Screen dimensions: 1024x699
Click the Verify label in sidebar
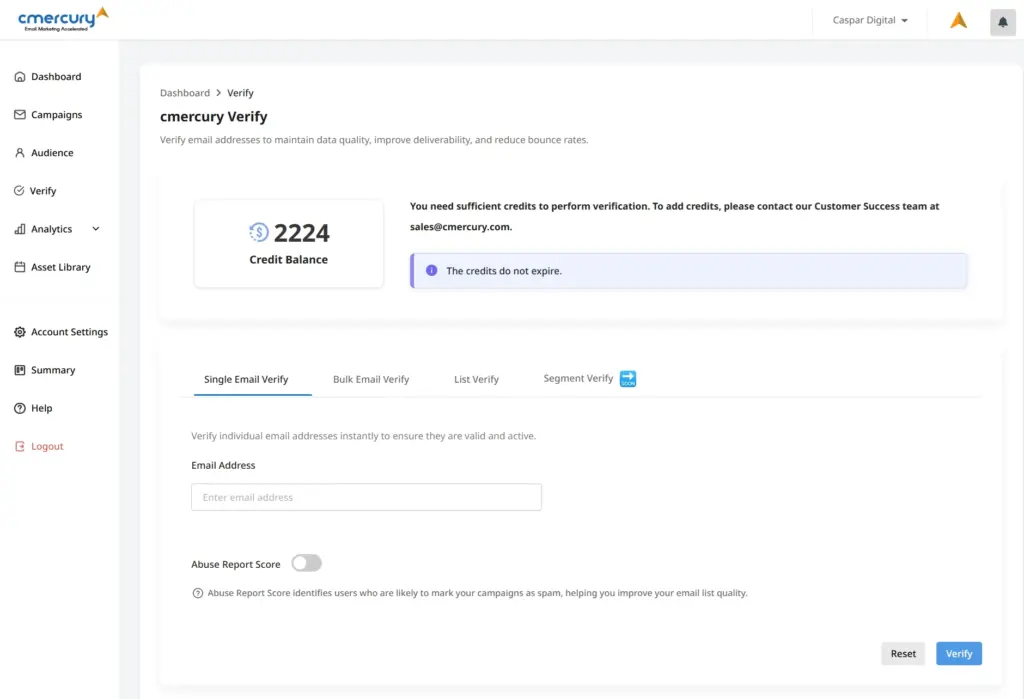coord(43,191)
